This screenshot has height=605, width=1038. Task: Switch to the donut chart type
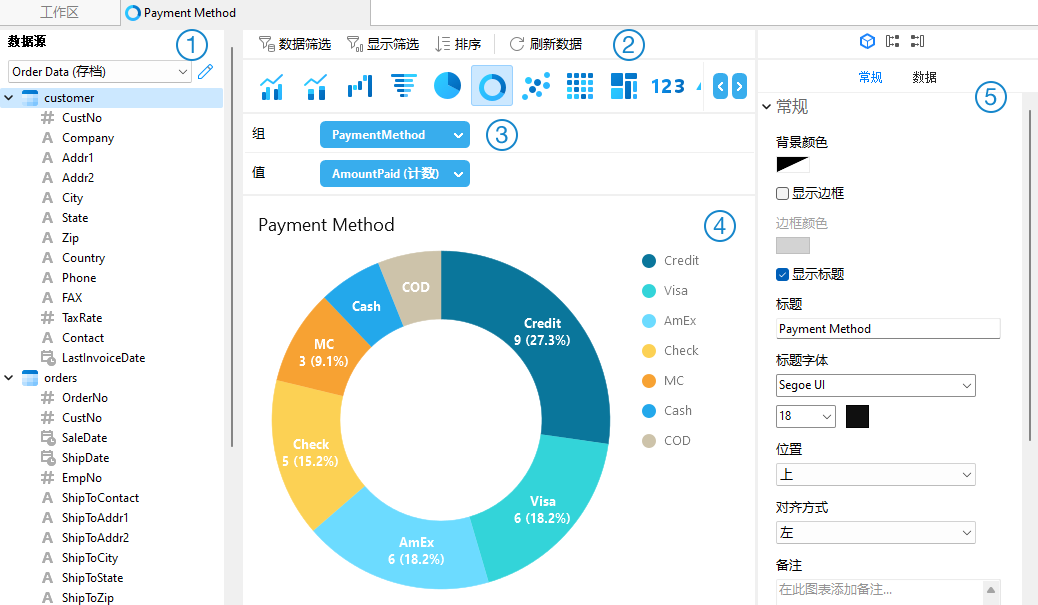tap(491, 87)
